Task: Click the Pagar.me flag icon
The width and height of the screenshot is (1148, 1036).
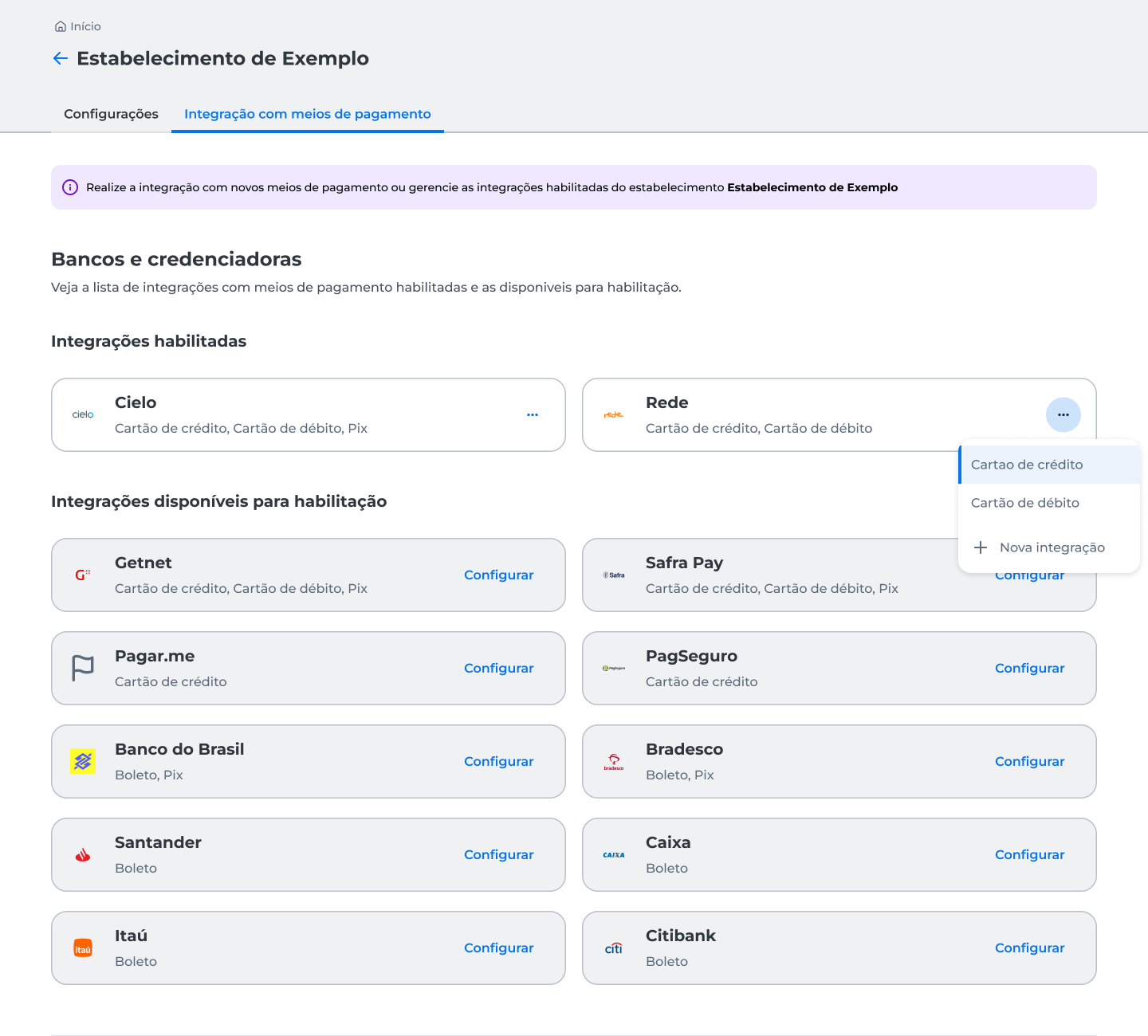Action: point(83,668)
